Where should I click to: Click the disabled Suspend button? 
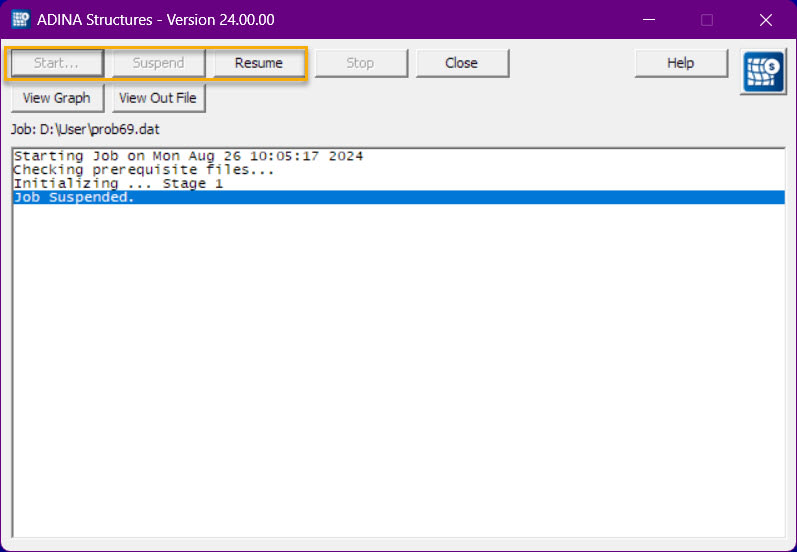[158, 63]
